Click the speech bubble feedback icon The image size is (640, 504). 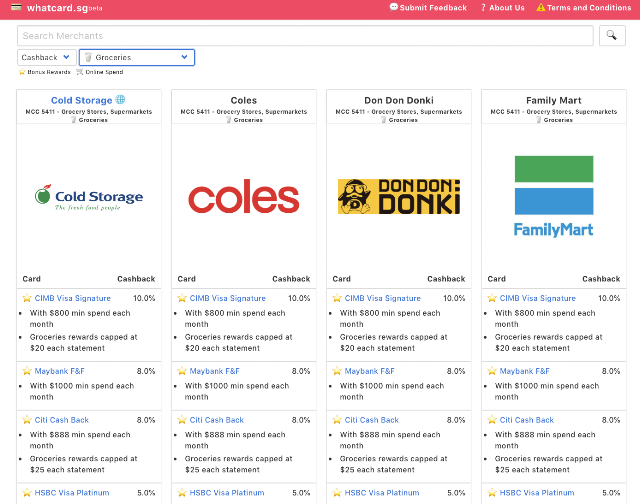(x=394, y=7)
